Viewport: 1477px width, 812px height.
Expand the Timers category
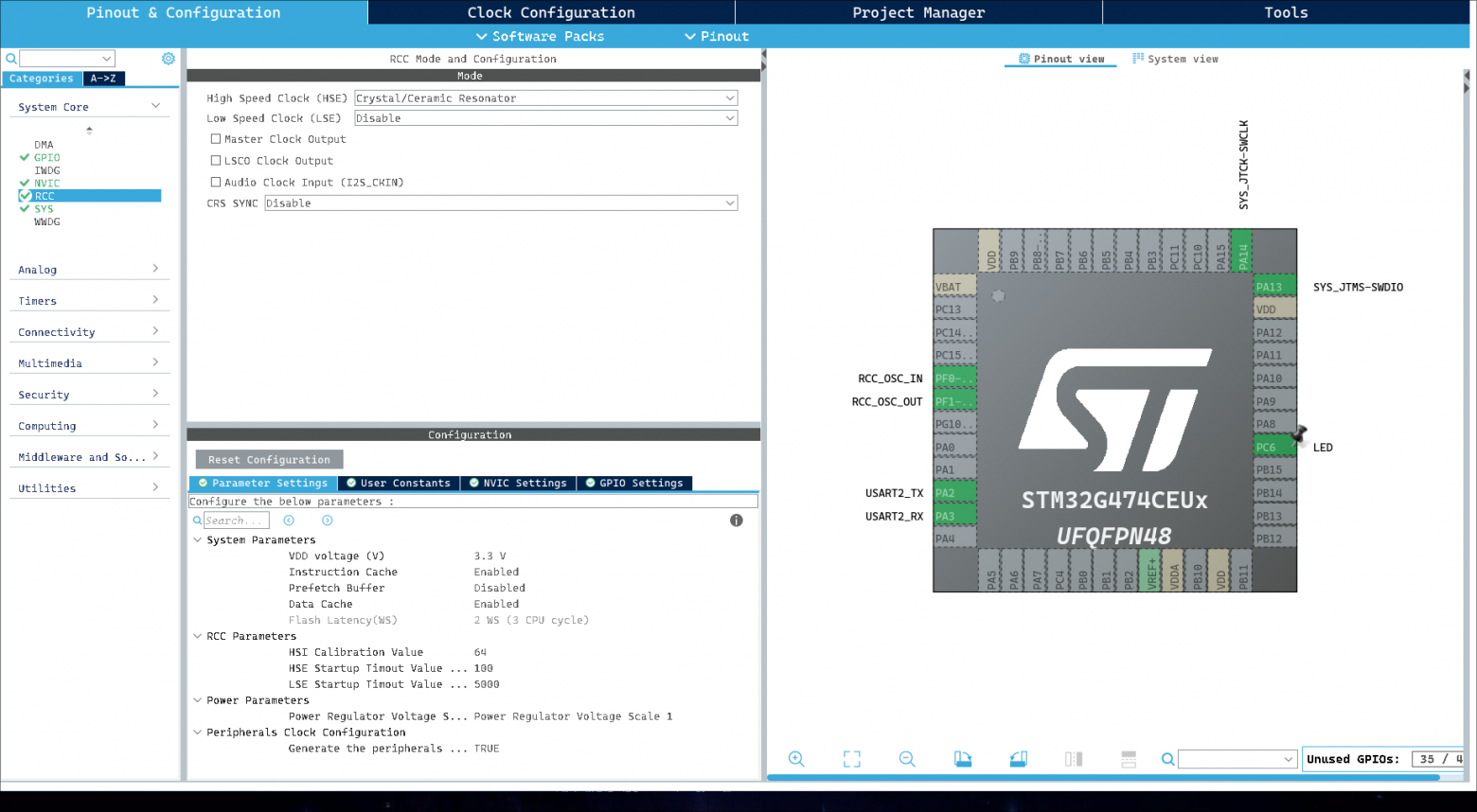[89, 301]
